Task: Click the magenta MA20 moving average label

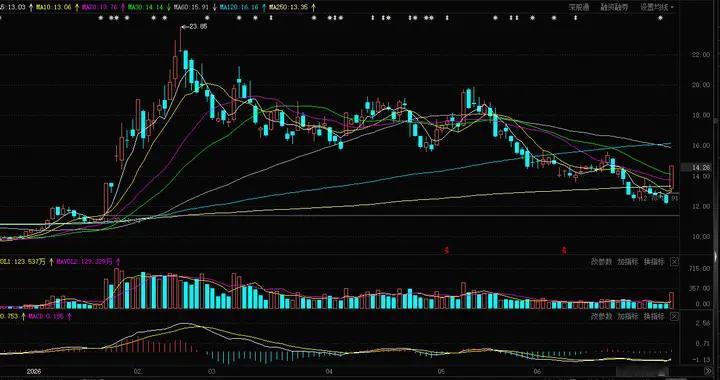Action: (100, 7)
